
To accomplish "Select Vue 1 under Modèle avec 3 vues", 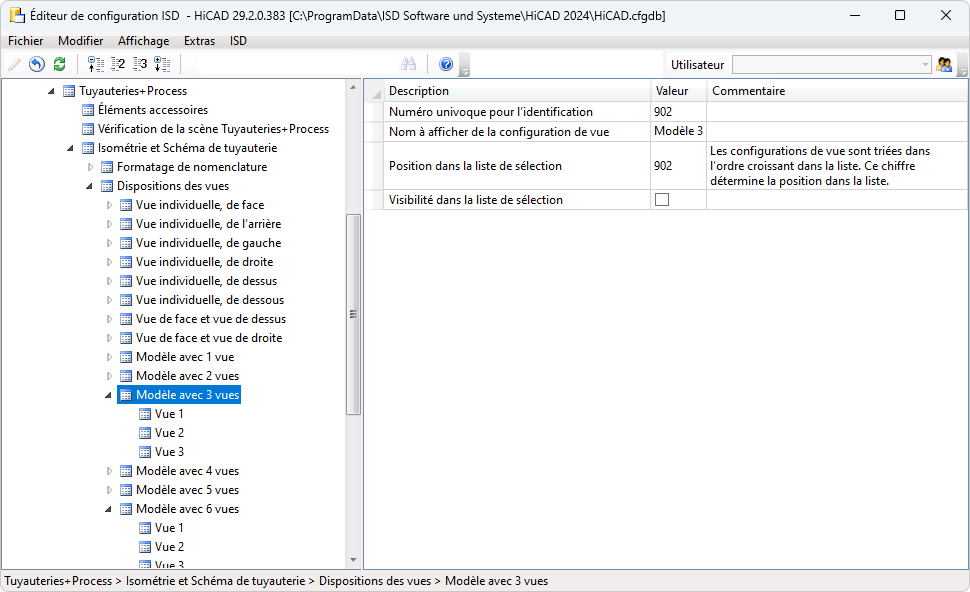I will 169,414.
